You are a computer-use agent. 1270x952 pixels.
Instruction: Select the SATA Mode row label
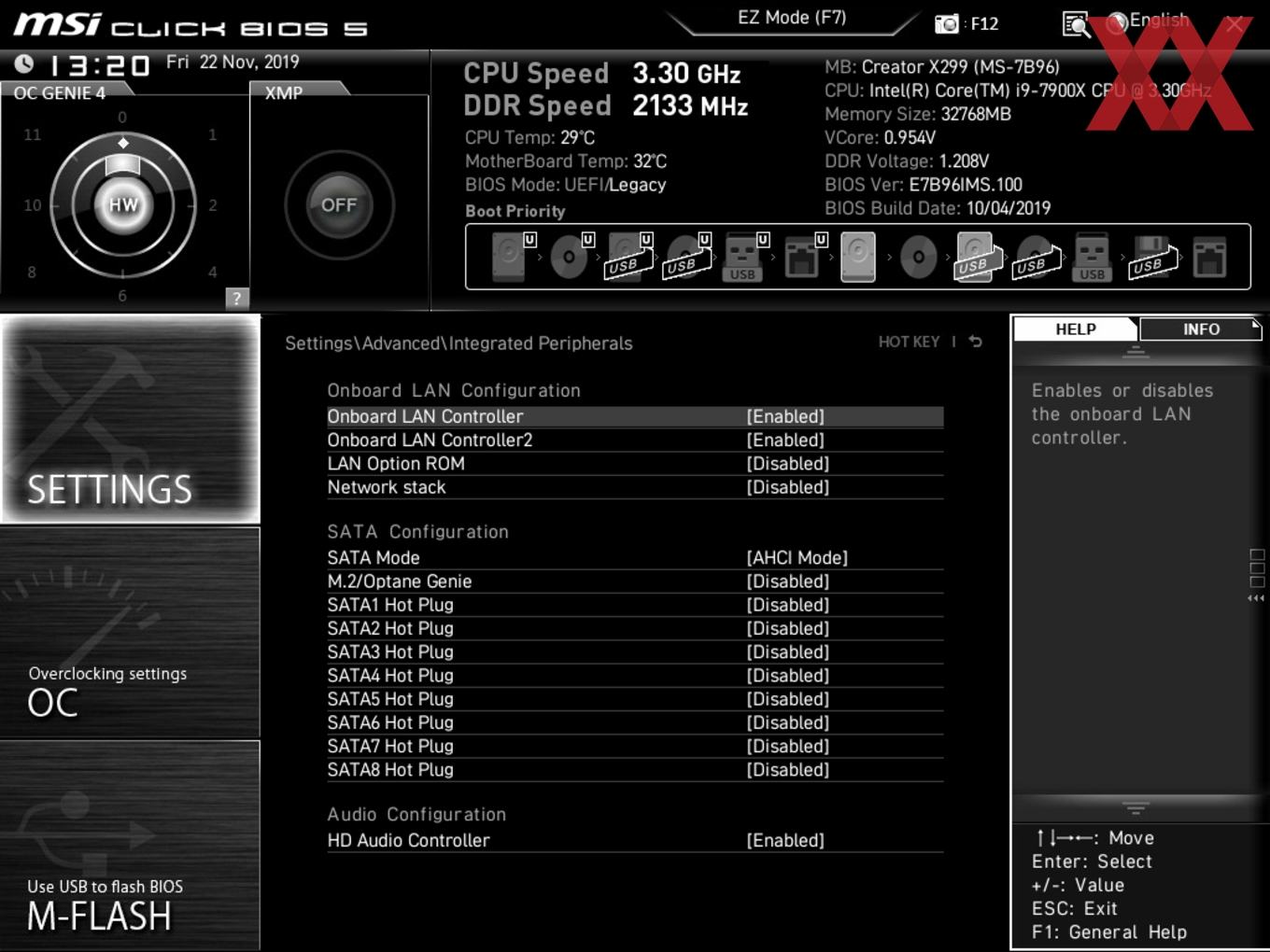tap(374, 557)
